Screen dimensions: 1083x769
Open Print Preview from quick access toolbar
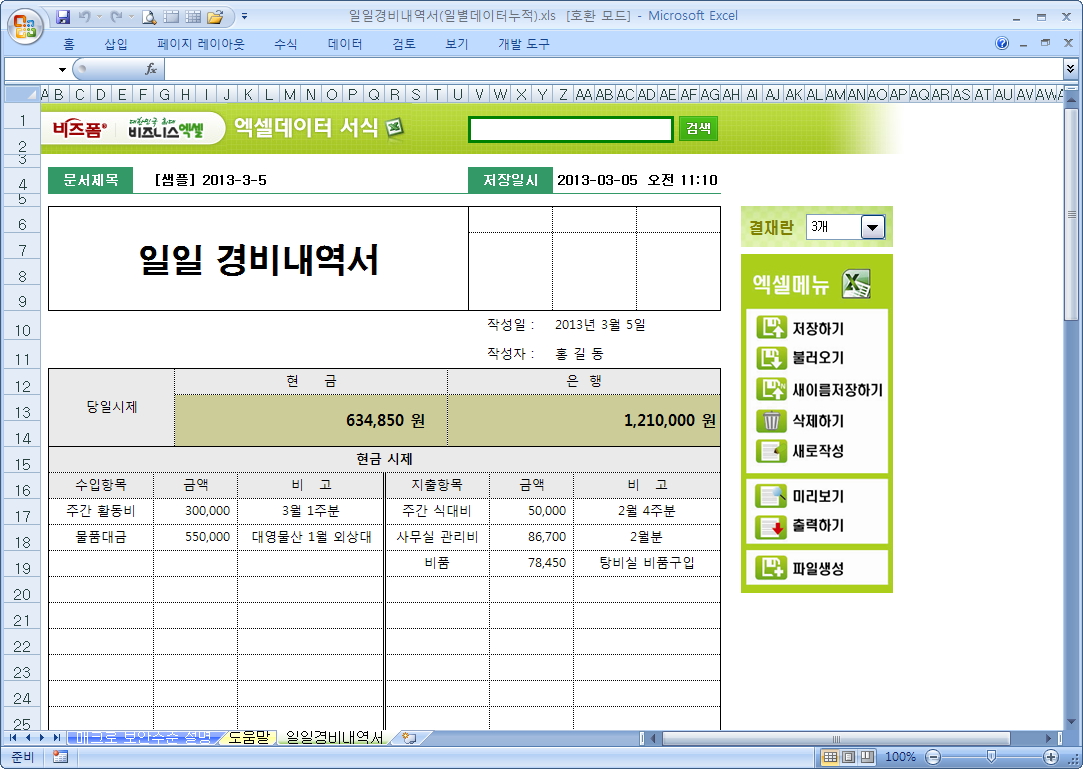point(148,17)
